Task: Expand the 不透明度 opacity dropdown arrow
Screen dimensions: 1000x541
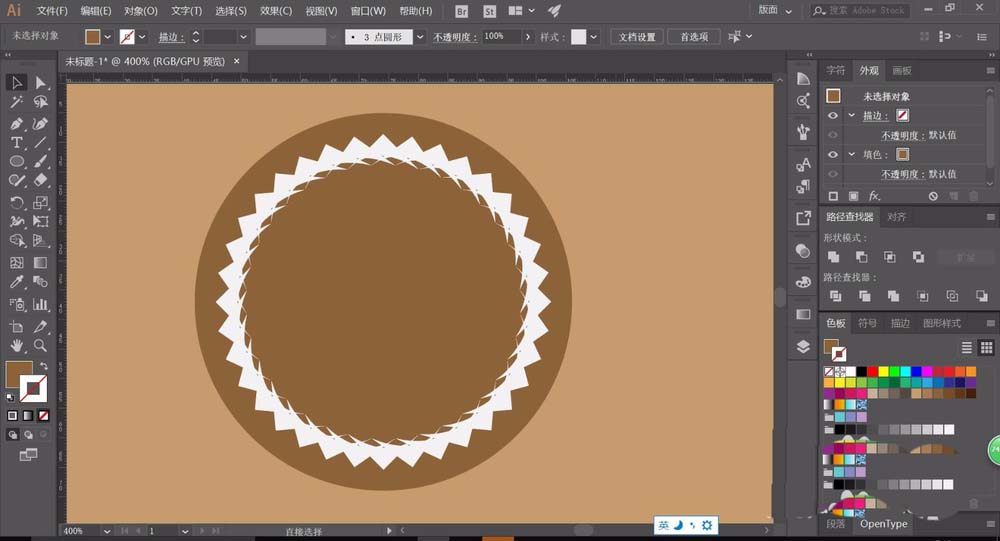Action: pyautogui.click(x=527, y=37)
